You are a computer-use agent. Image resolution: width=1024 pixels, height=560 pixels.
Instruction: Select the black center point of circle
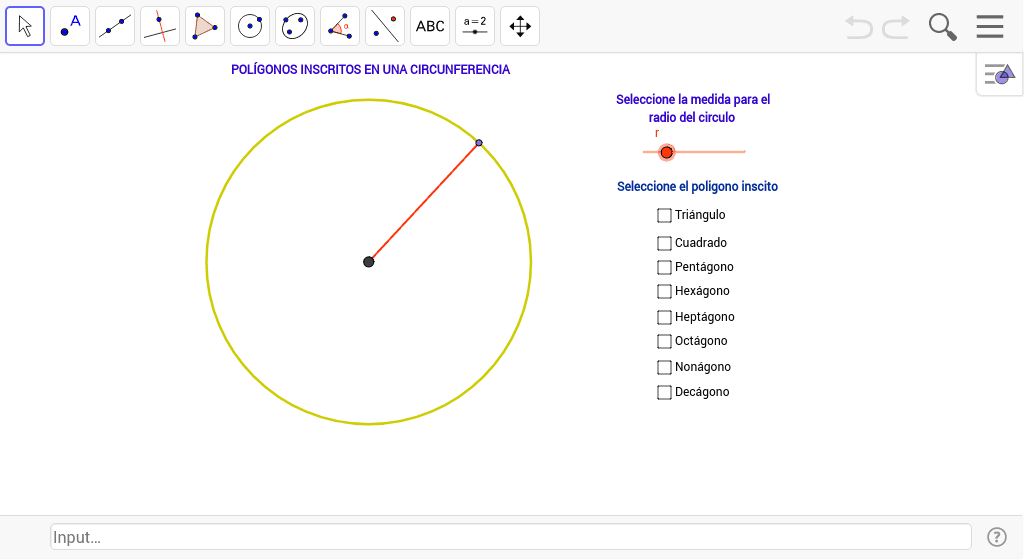point(368,262)
